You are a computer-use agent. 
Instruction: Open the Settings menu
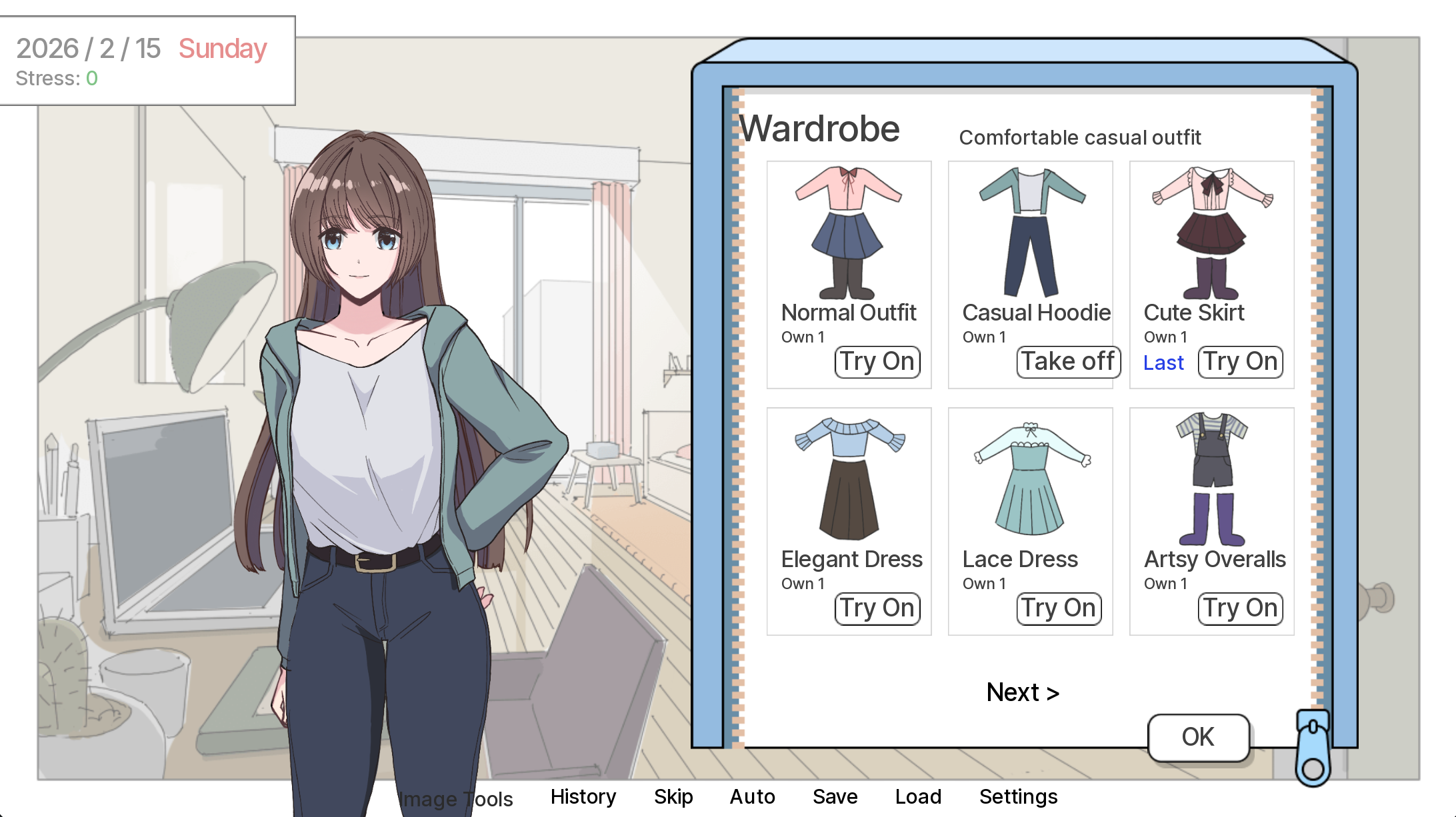pyautogui.click(x=1018, y=796)
